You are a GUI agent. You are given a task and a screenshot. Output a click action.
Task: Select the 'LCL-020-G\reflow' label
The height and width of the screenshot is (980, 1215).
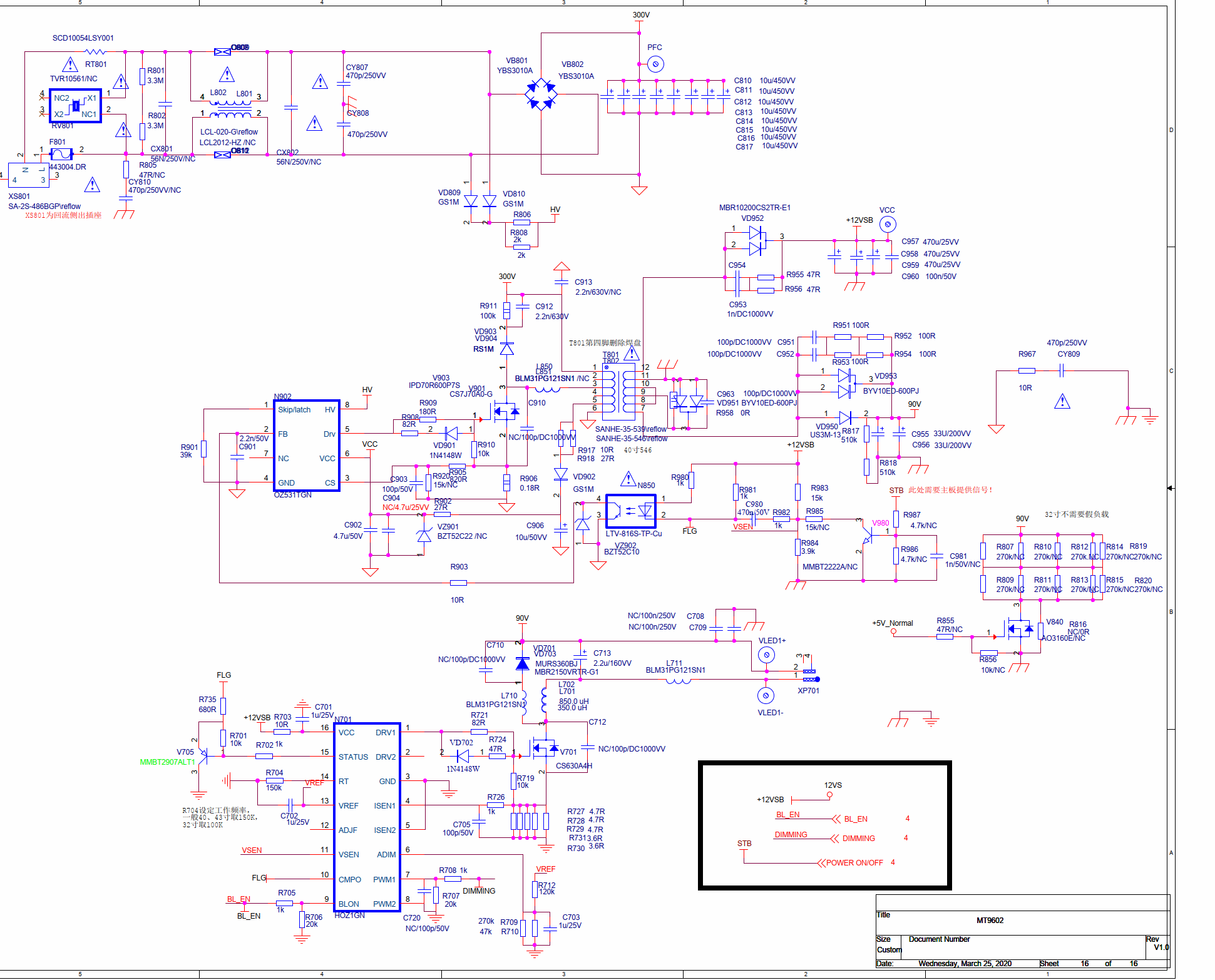pyautogui.click(x=229, y=132)
